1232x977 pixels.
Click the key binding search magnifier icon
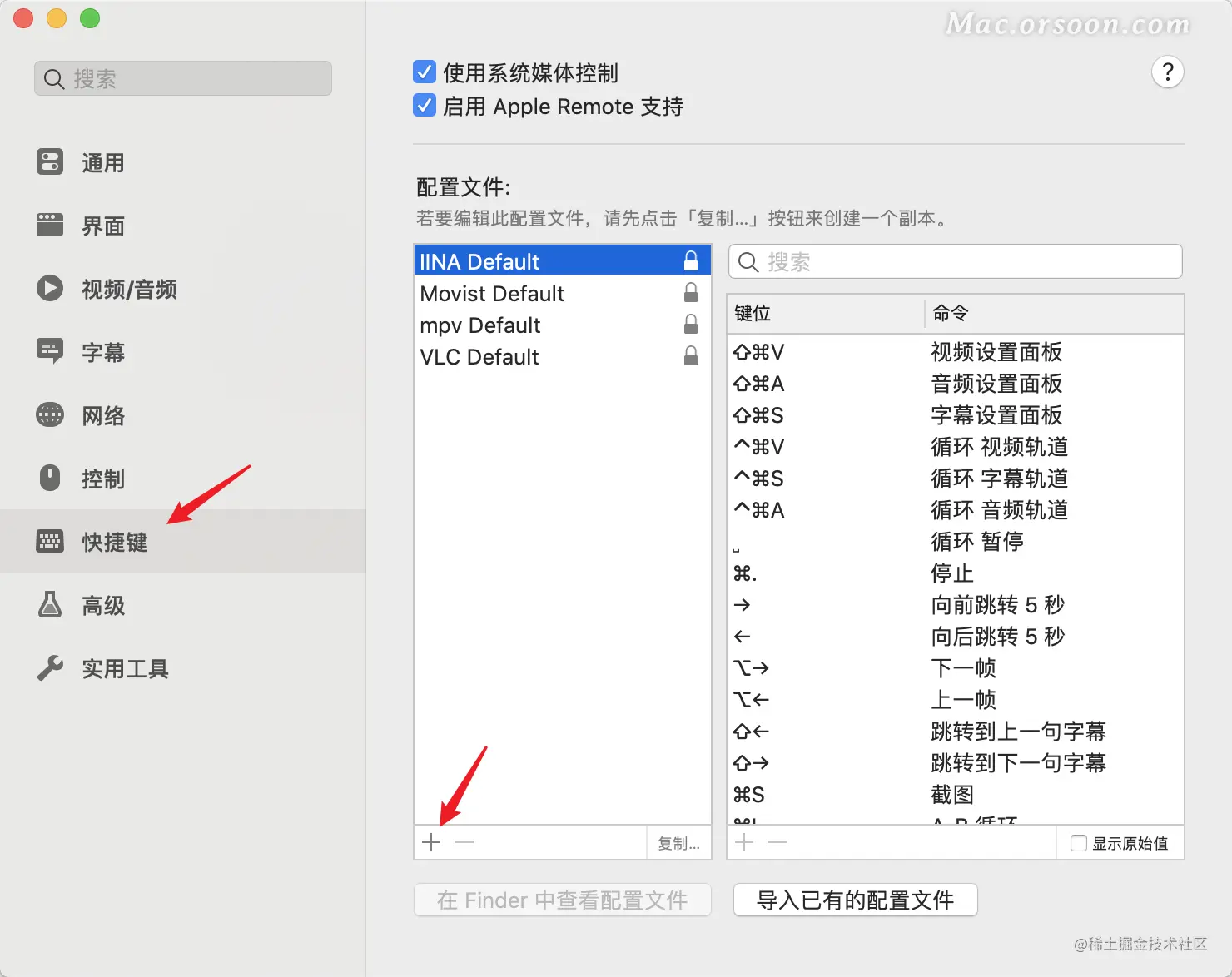point(748,262)
